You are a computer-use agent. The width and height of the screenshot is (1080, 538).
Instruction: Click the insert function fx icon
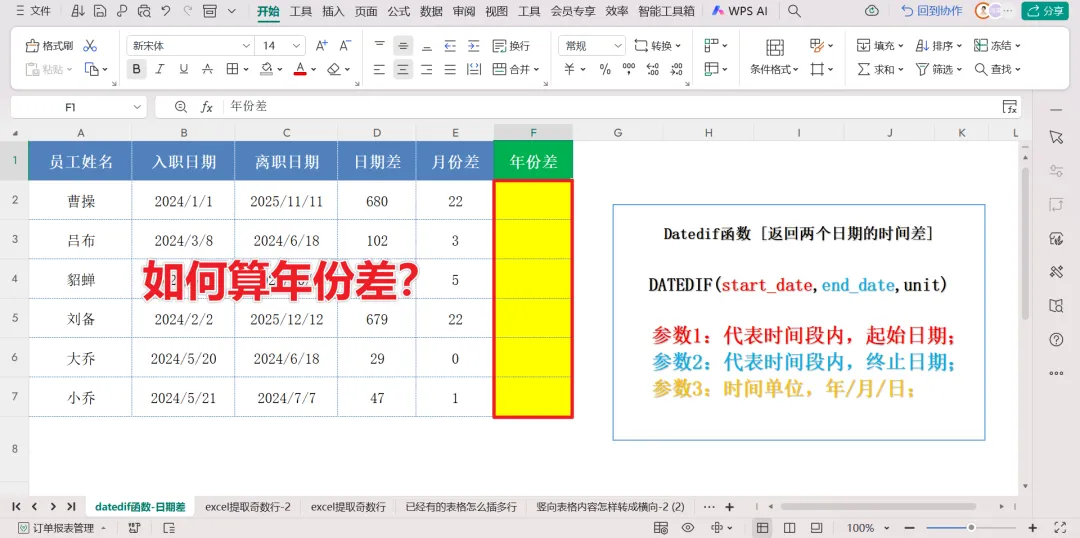207,107
